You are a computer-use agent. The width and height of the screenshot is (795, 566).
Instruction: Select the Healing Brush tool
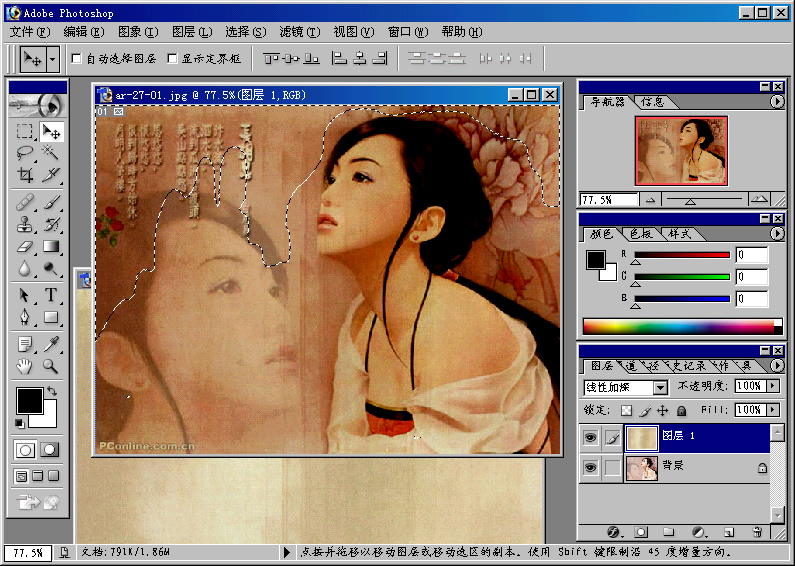[24, 202]
